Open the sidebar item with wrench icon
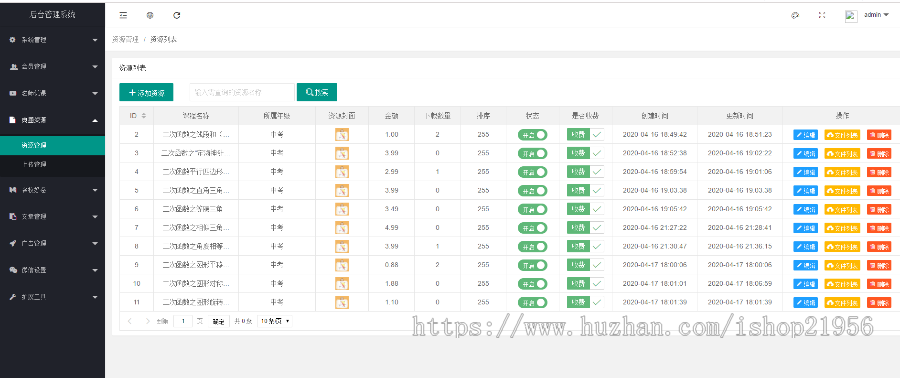 click(x=52, y=297)
